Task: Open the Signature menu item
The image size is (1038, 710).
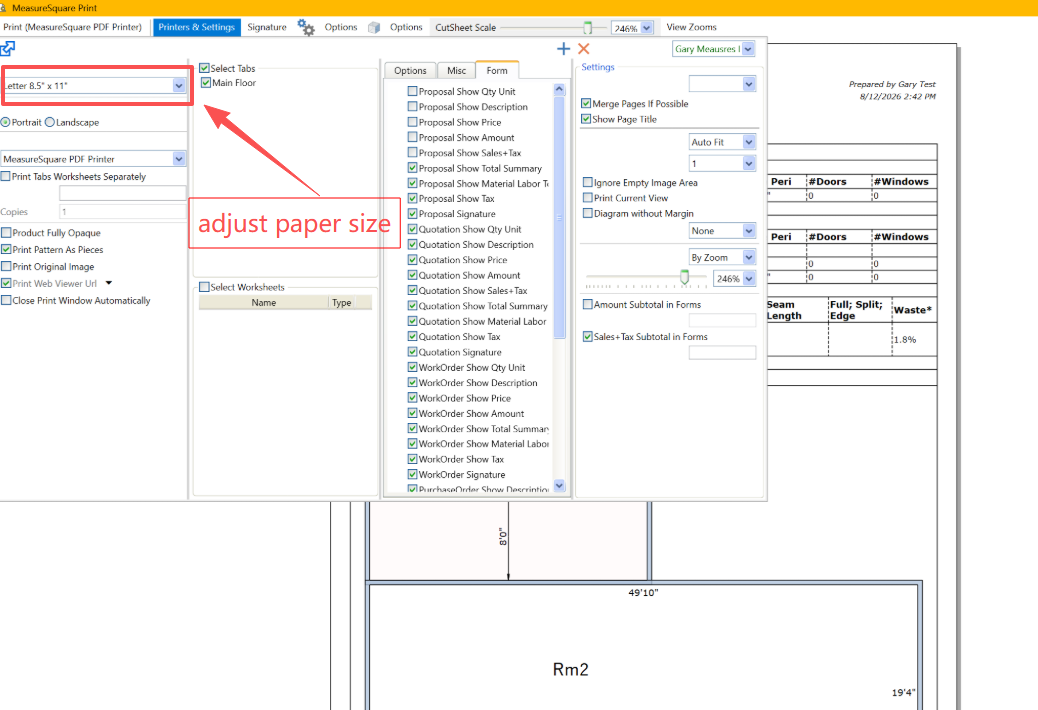Action: (267, 27)
